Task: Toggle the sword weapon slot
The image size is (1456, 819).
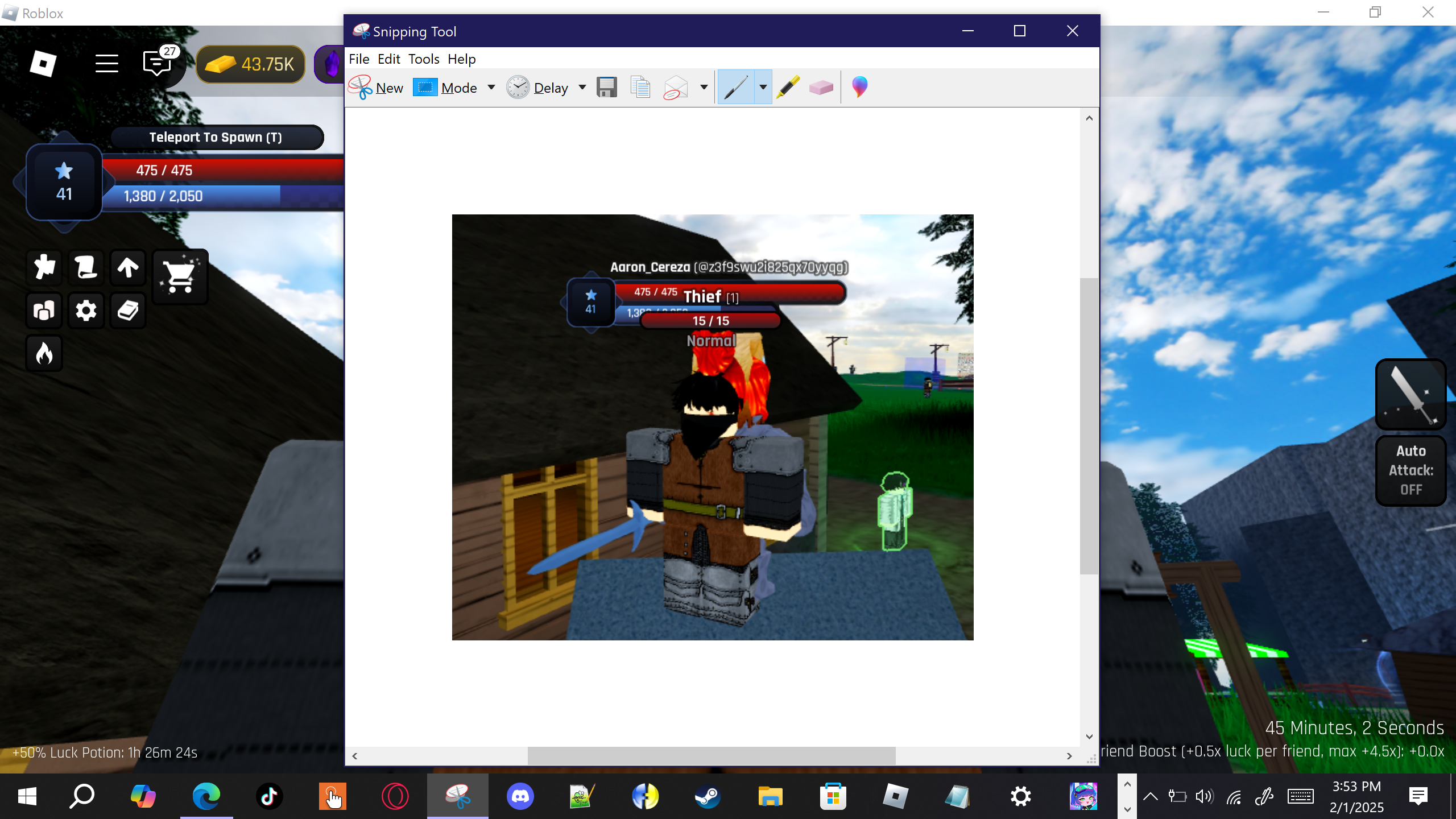Action: (x=1410, y=395)
